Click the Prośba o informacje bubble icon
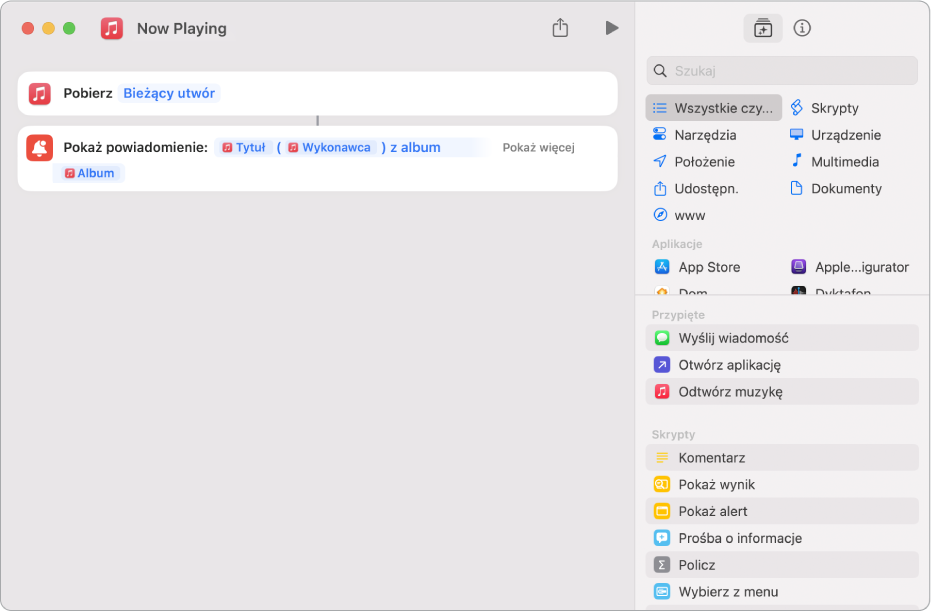The image size is (931, 612). pyautogui.click(x=662, y=538)
